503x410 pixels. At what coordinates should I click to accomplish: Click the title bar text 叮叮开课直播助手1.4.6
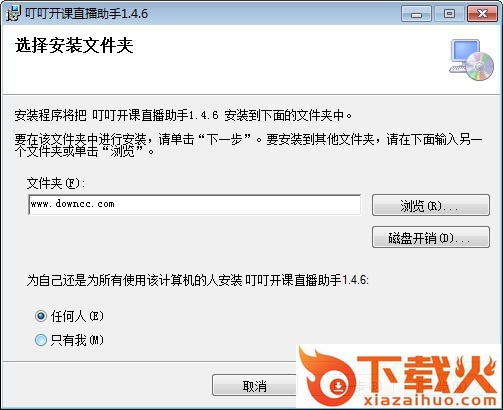(x=86, y=14)
